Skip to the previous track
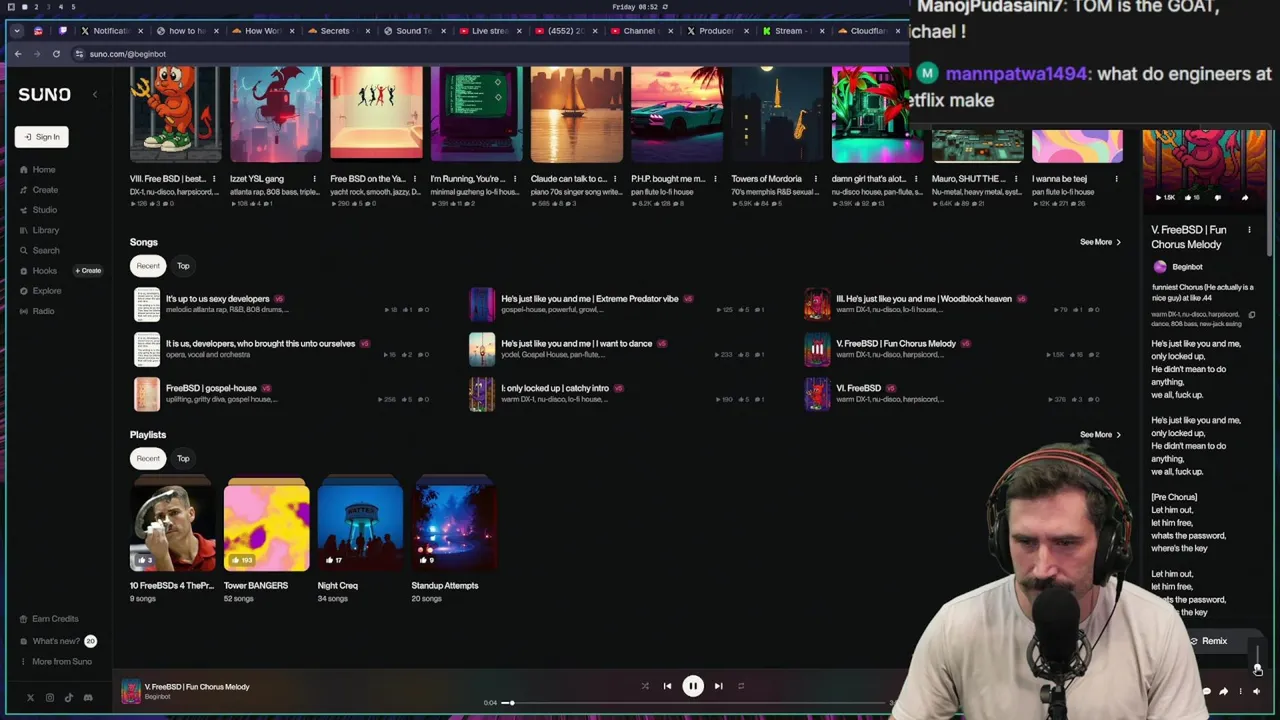 click(x=667, y=686)
